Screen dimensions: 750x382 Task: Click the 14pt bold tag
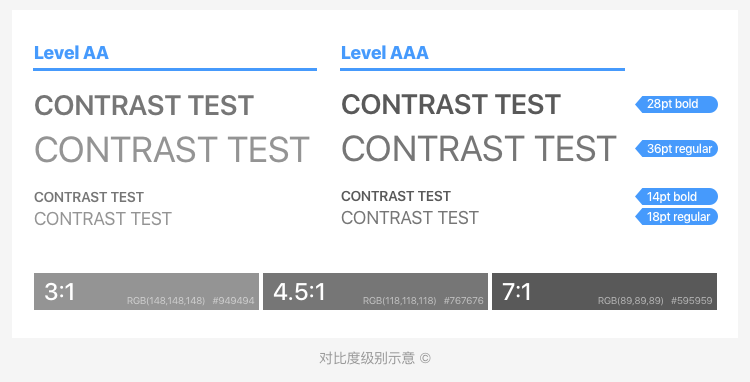pyautogui.click(x=676, y=196)
